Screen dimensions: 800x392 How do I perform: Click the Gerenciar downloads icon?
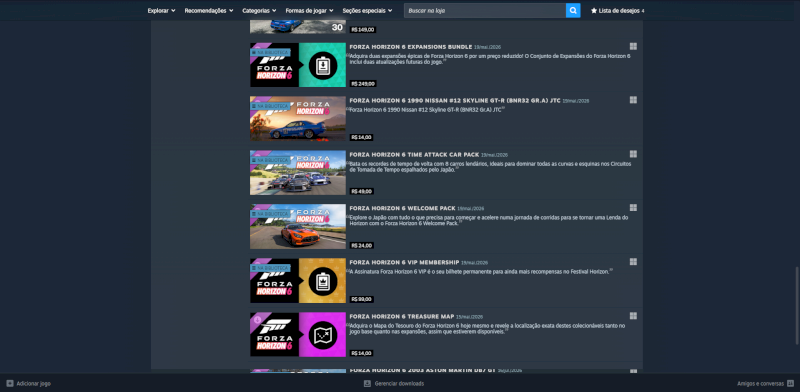367,383
